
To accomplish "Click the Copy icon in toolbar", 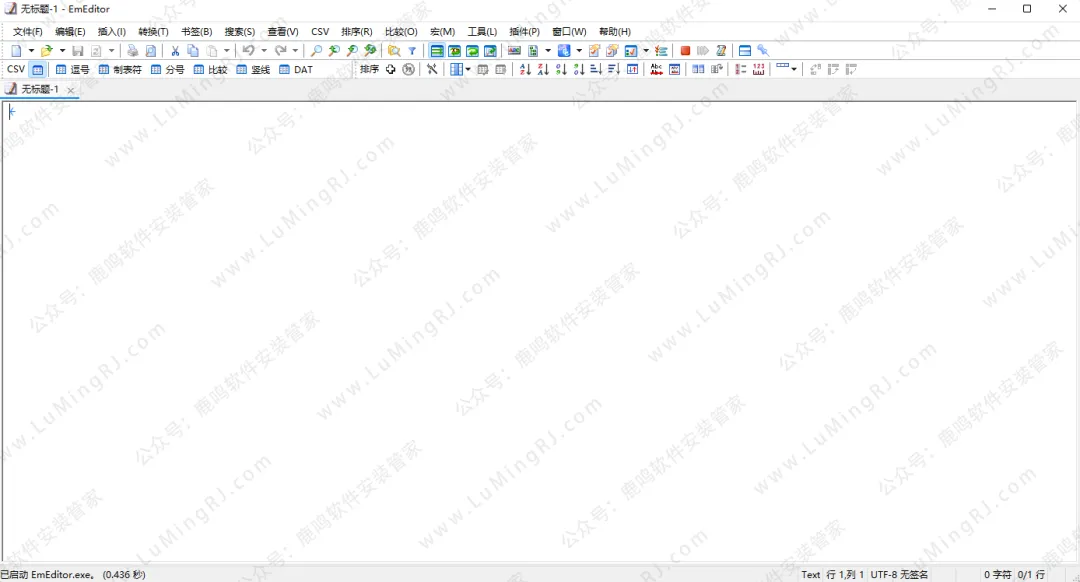I will click(x=193, y=51).
